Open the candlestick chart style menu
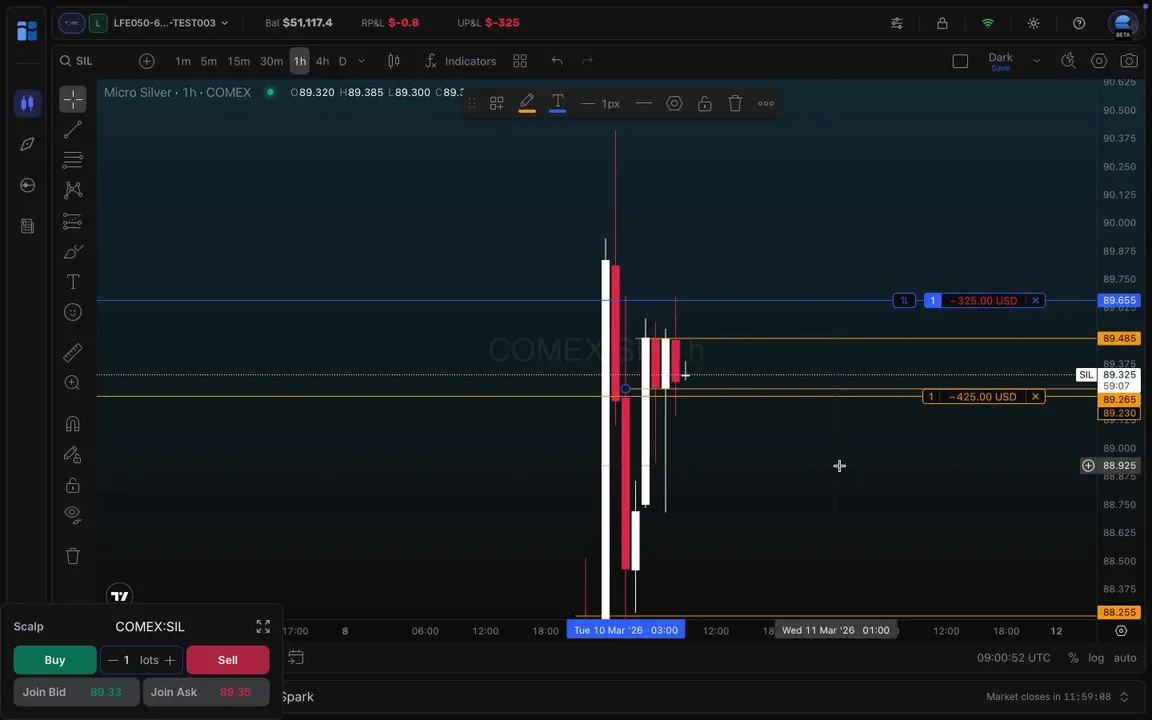The height and width of the screenshot is (720, 1152). pyautogui.click(x=394, y=61)
